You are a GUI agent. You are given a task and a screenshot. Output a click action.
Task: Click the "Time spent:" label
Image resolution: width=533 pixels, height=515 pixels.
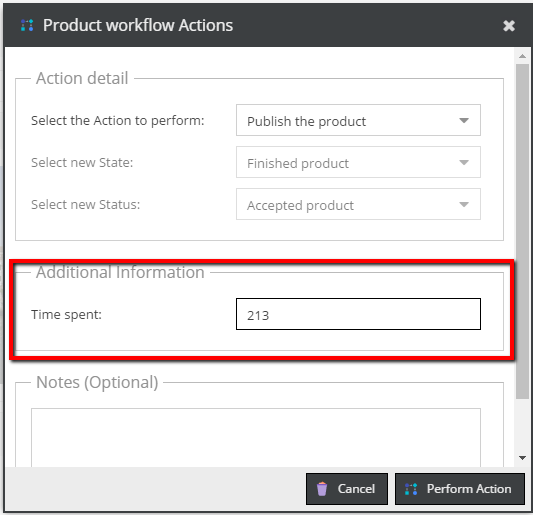pyautogui.click(x=67, y=315)
